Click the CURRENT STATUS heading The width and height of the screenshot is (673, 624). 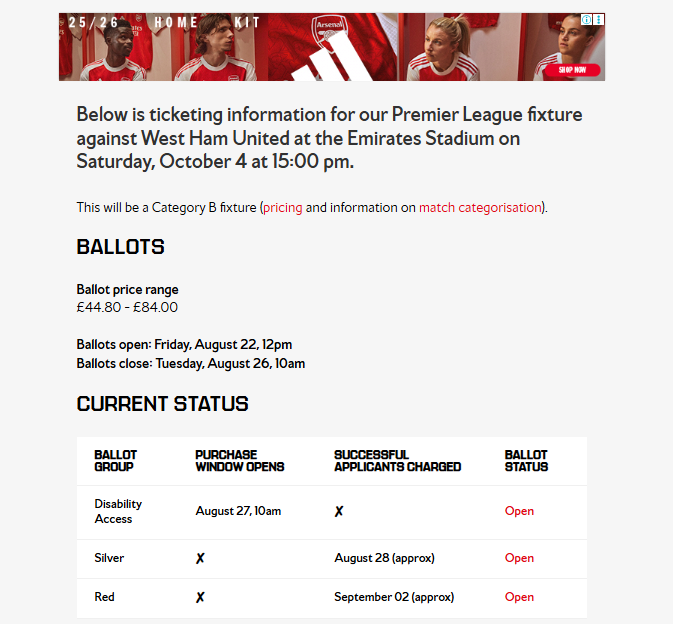[x=162, y=404]
